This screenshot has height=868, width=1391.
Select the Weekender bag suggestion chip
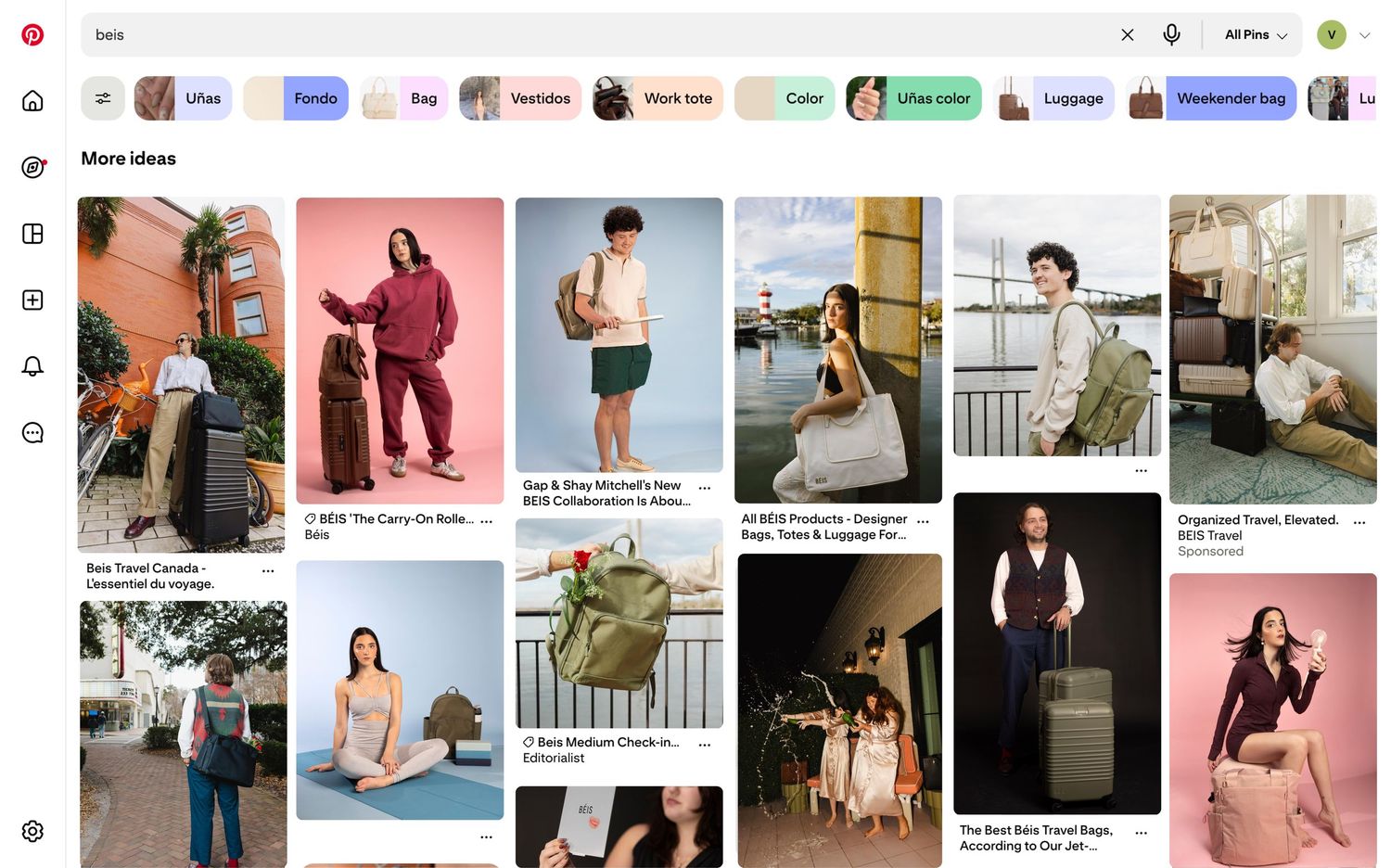coord(1211,98)
